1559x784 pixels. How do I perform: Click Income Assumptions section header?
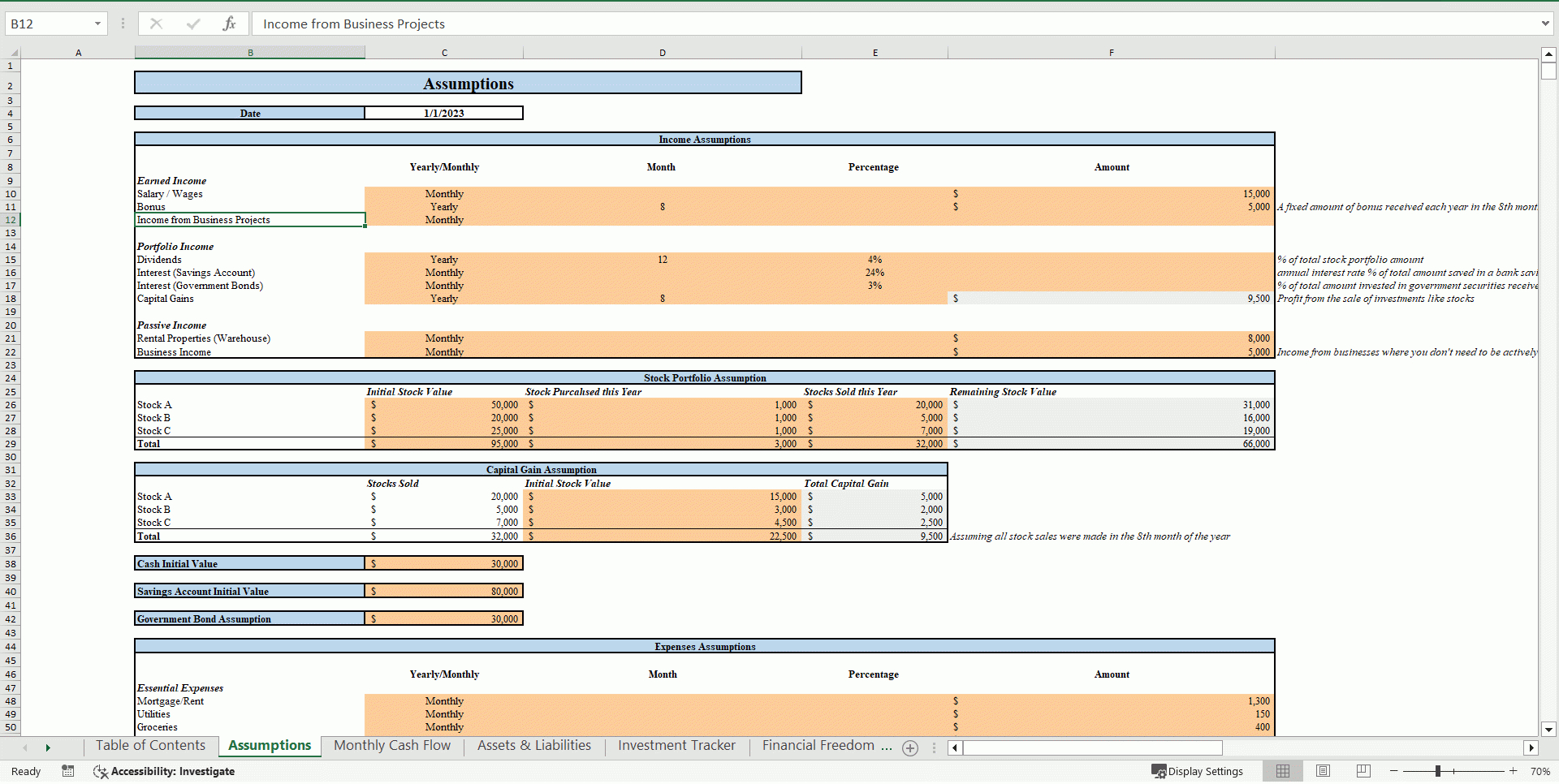(704, 140)
